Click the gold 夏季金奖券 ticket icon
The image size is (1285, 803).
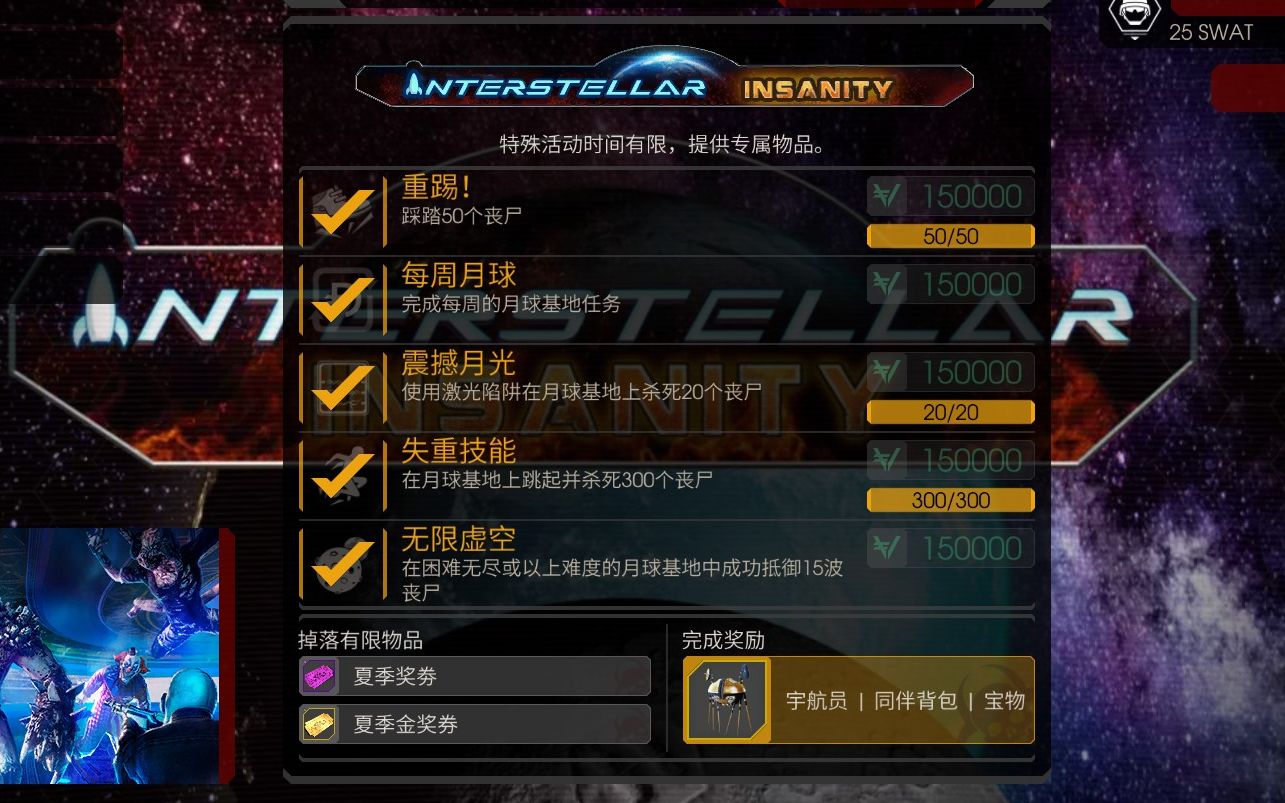[319, 724]
